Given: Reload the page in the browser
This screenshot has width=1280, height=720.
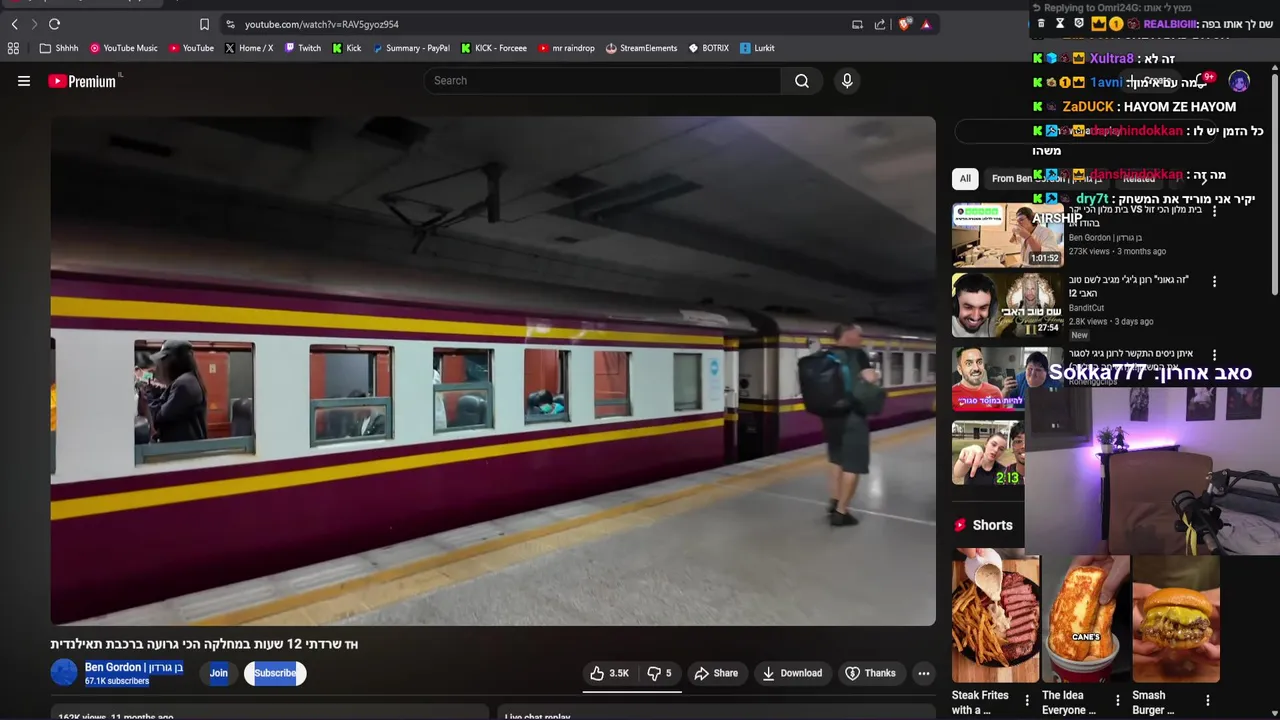Looking at the screenshot, I should point(54,24).
